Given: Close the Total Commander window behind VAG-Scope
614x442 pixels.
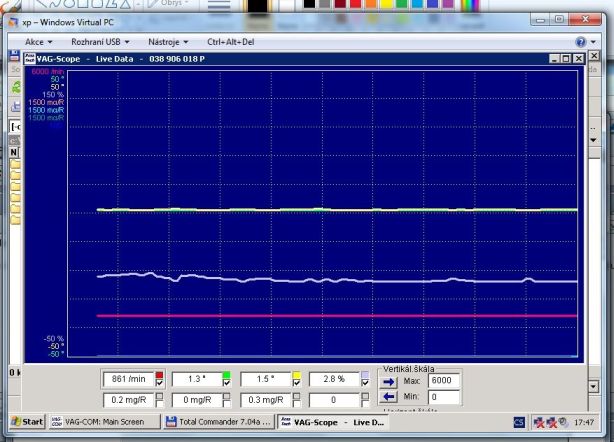Looking at the screenshot, I should point(594,56).
